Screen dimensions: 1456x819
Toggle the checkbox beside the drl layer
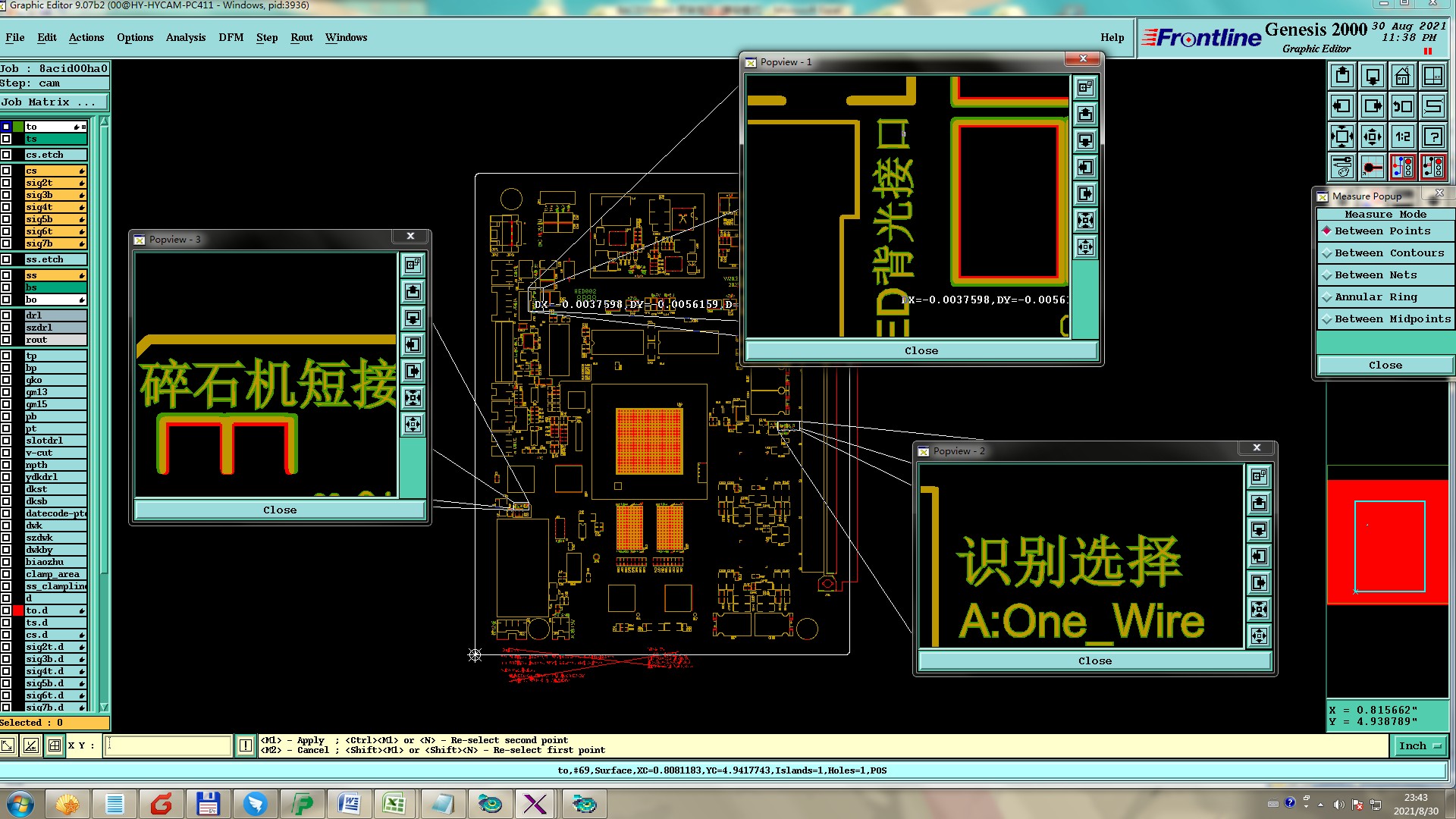tap(7, 315)
